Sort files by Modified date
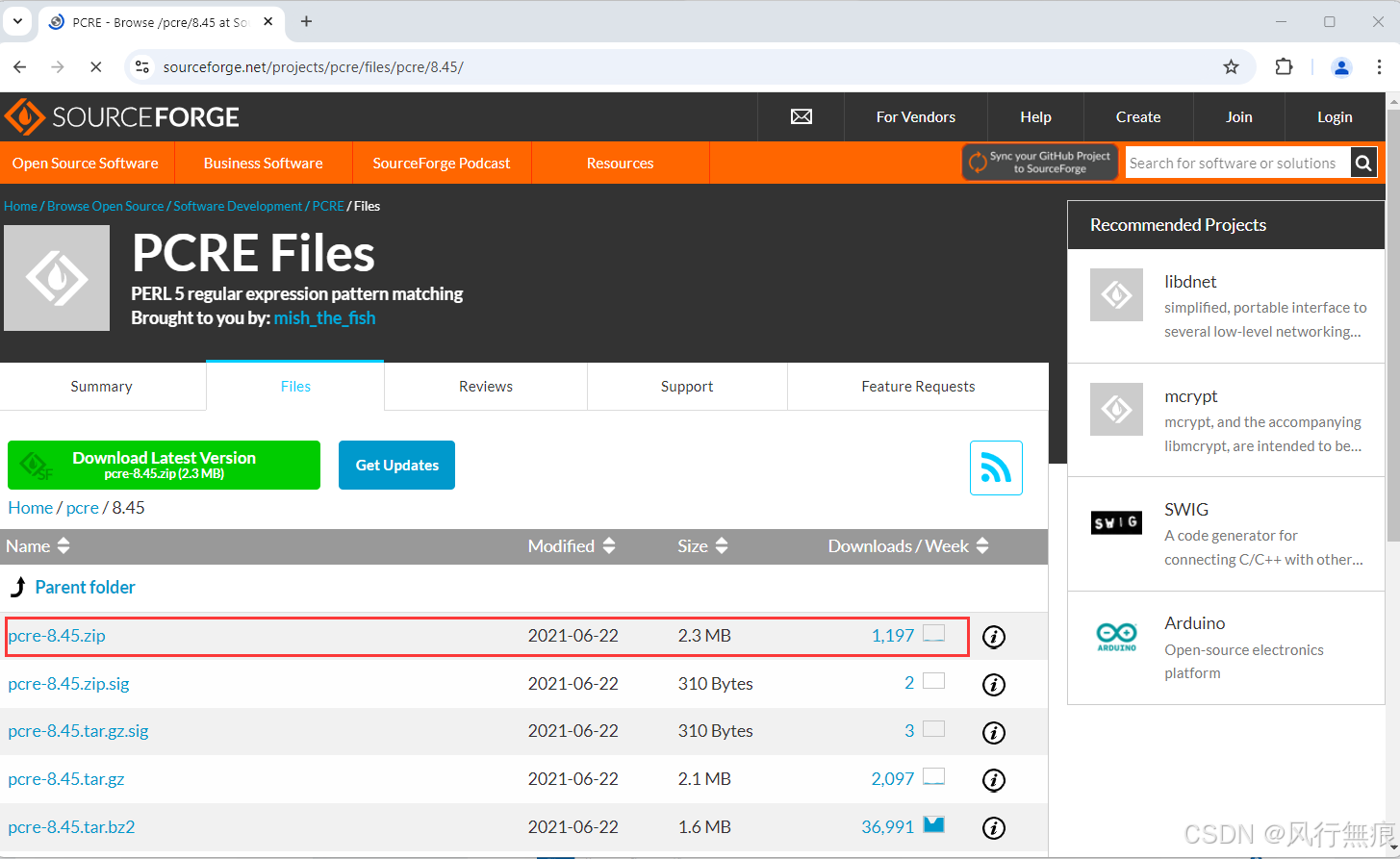The height and width of the screenshot is (859, 1400). (x=572, y=545)
